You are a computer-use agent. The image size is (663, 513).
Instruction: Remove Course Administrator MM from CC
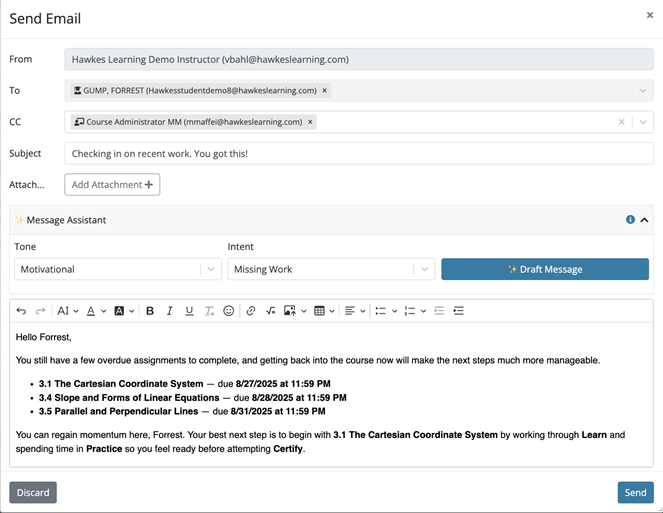pyautogui.click(x=311, y=122)
